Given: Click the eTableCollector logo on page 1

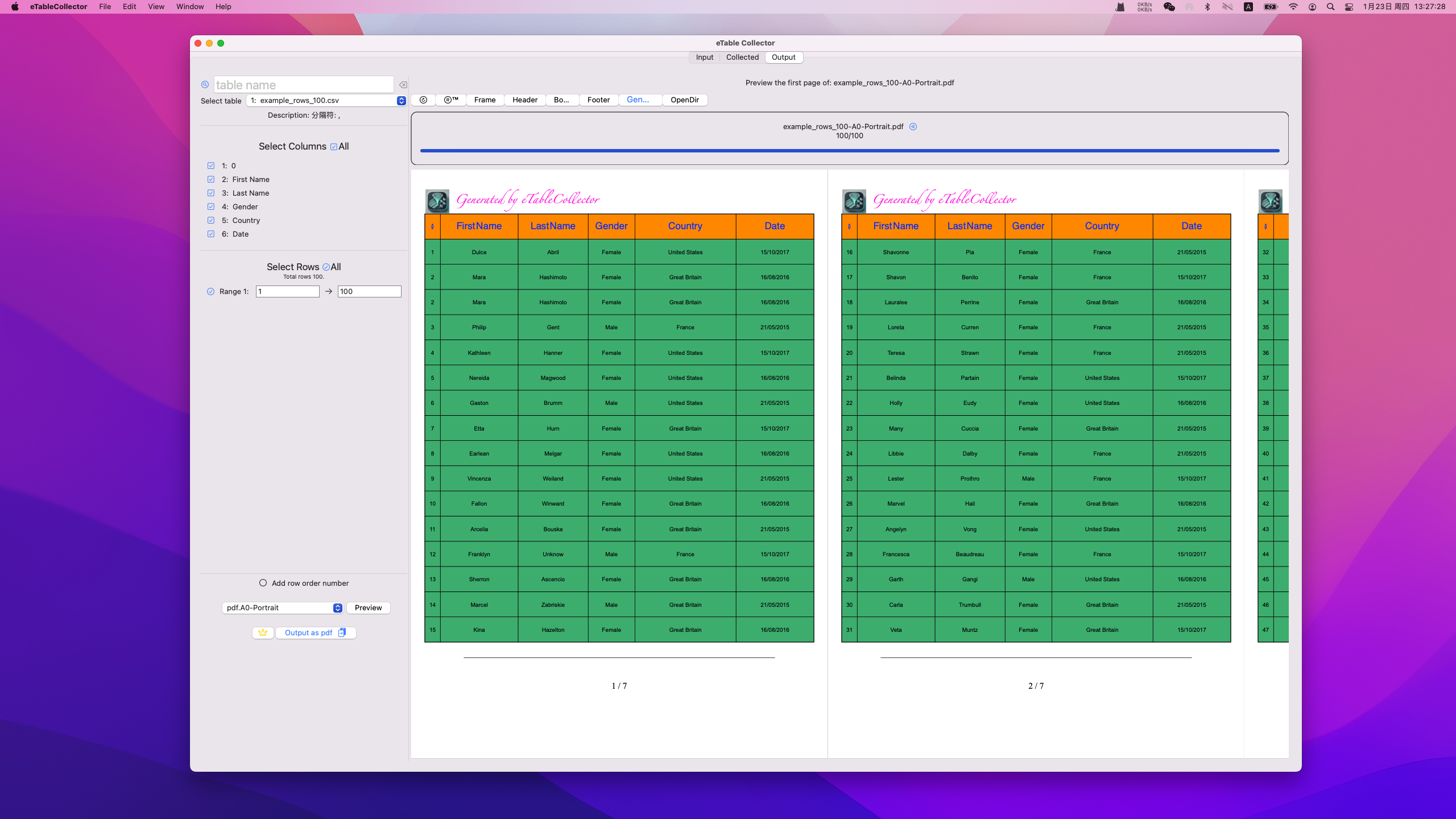Looking at the screenshot, I should (437, 201).
